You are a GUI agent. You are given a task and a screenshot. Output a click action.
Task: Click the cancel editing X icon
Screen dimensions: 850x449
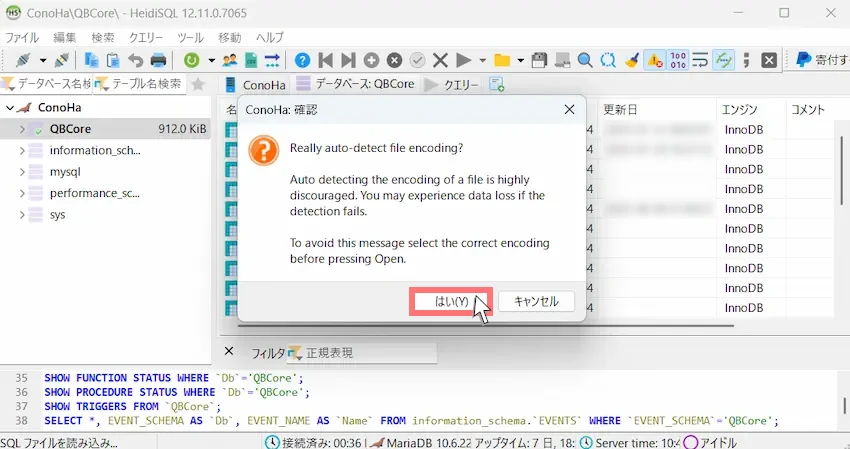point(440,60)
